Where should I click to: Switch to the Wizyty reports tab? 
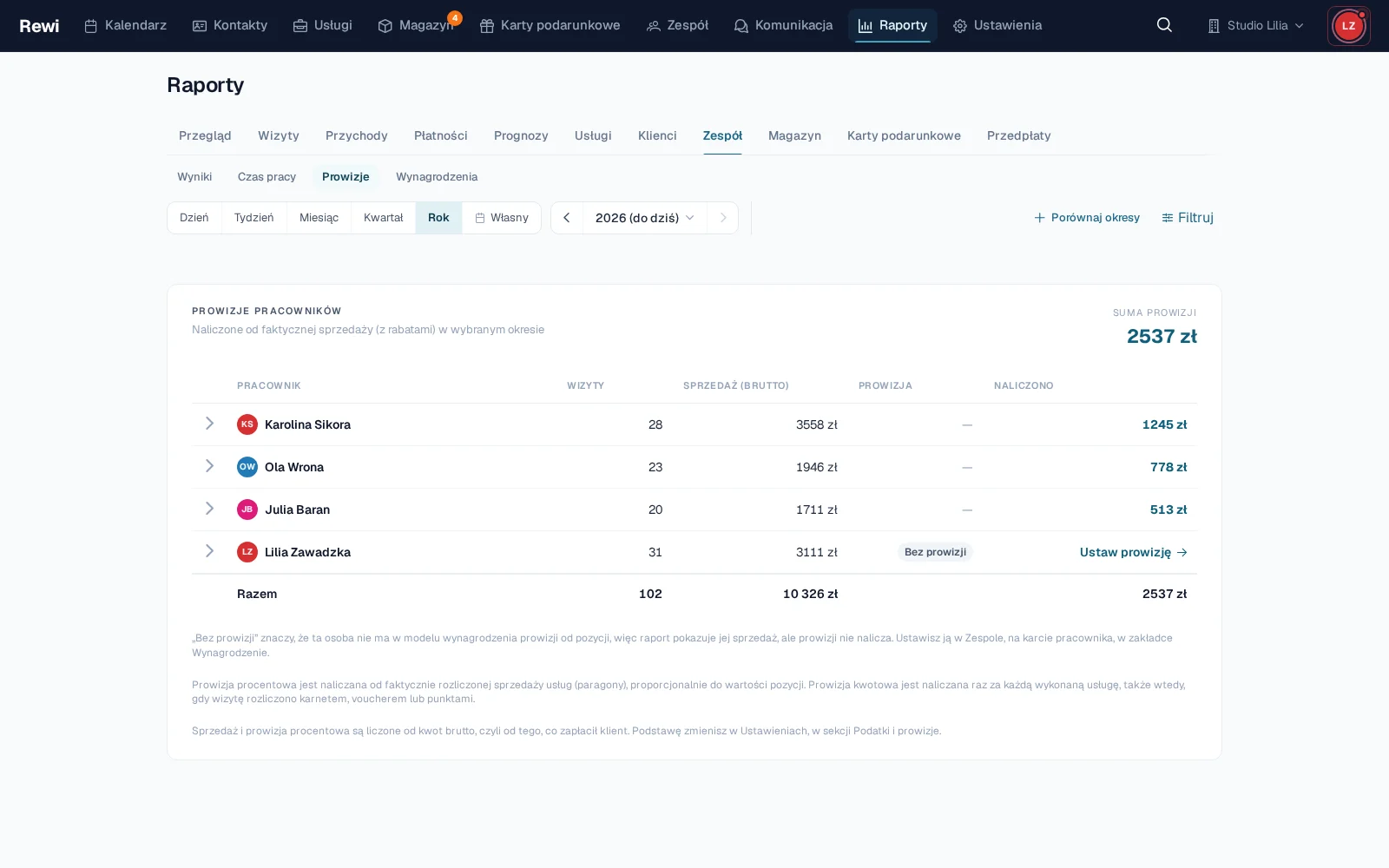coord(279,135)
